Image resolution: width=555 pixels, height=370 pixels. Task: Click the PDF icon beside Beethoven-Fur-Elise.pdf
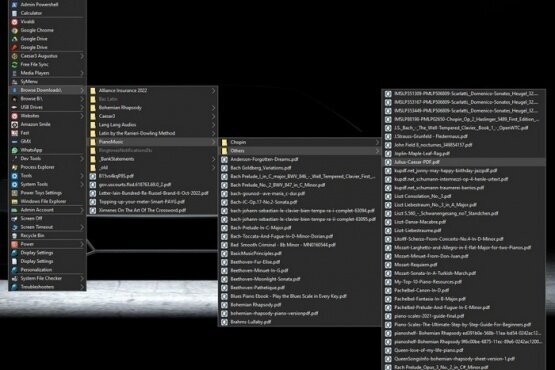point(224,262)
